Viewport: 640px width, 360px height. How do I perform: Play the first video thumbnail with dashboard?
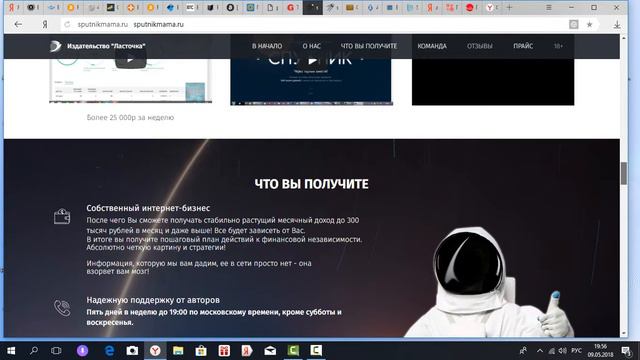point(131,60)
